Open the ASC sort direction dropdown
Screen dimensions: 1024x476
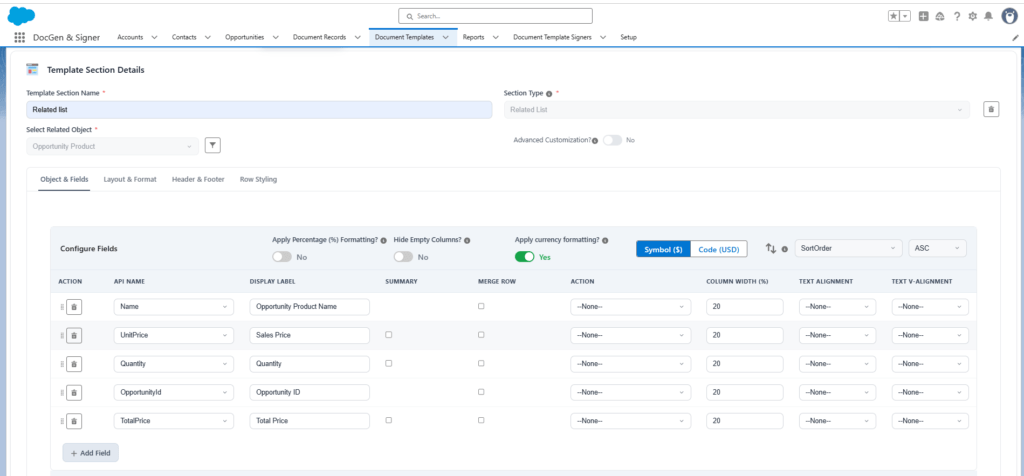(x=937, y=248)
